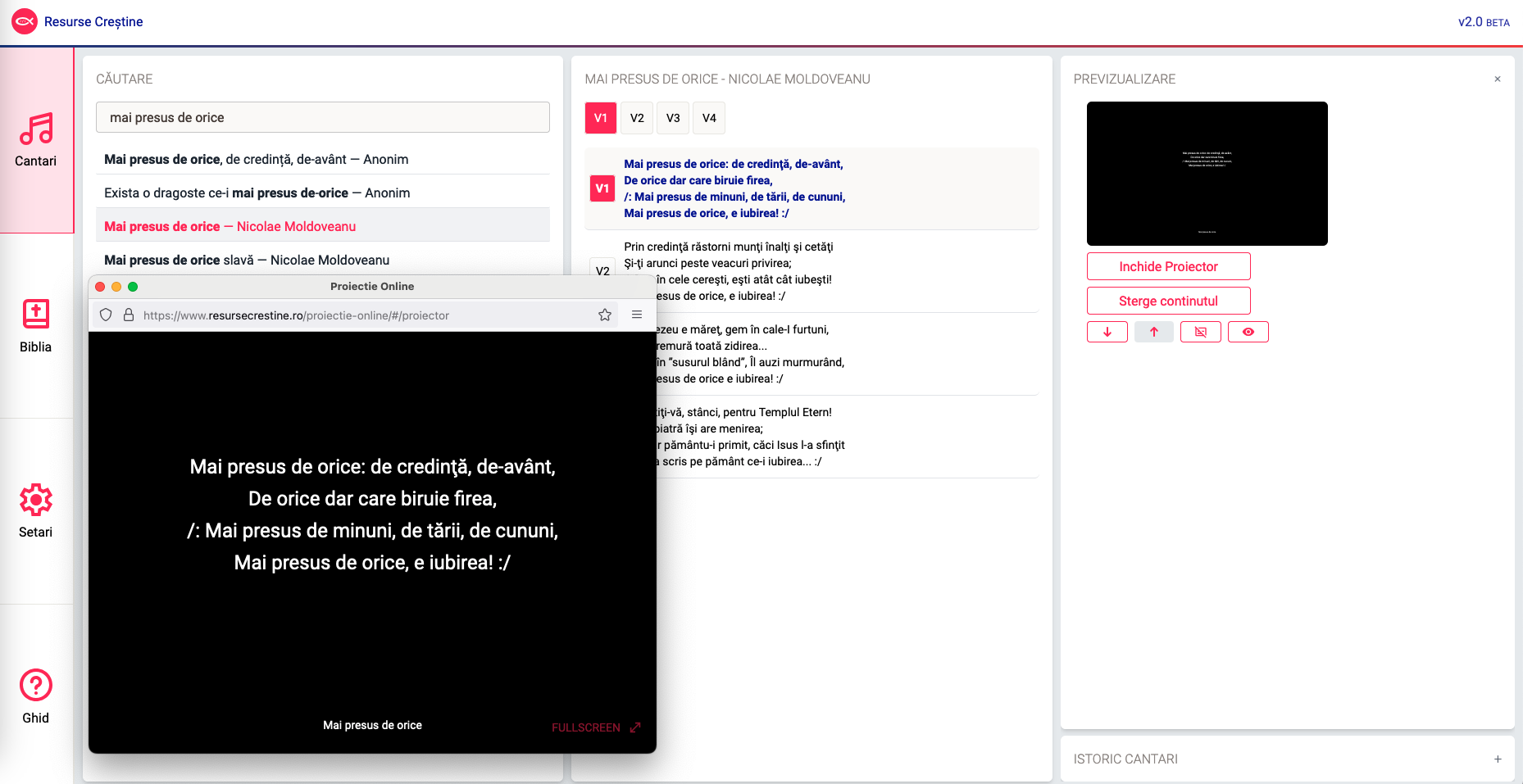
Task: Open the Biblia section in sidebar
Action: (36, 326)
